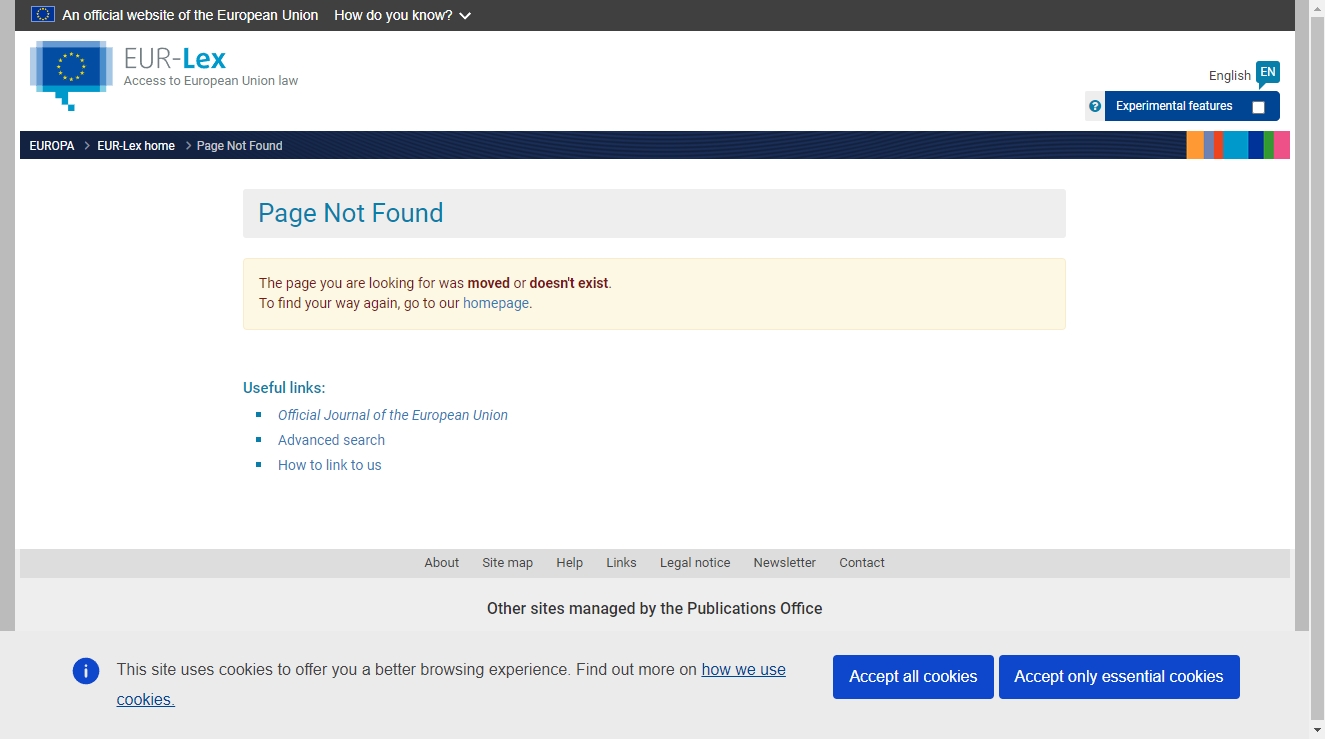
Task: Follow the homepage link in the message
Action: click(x=495, y=303)
